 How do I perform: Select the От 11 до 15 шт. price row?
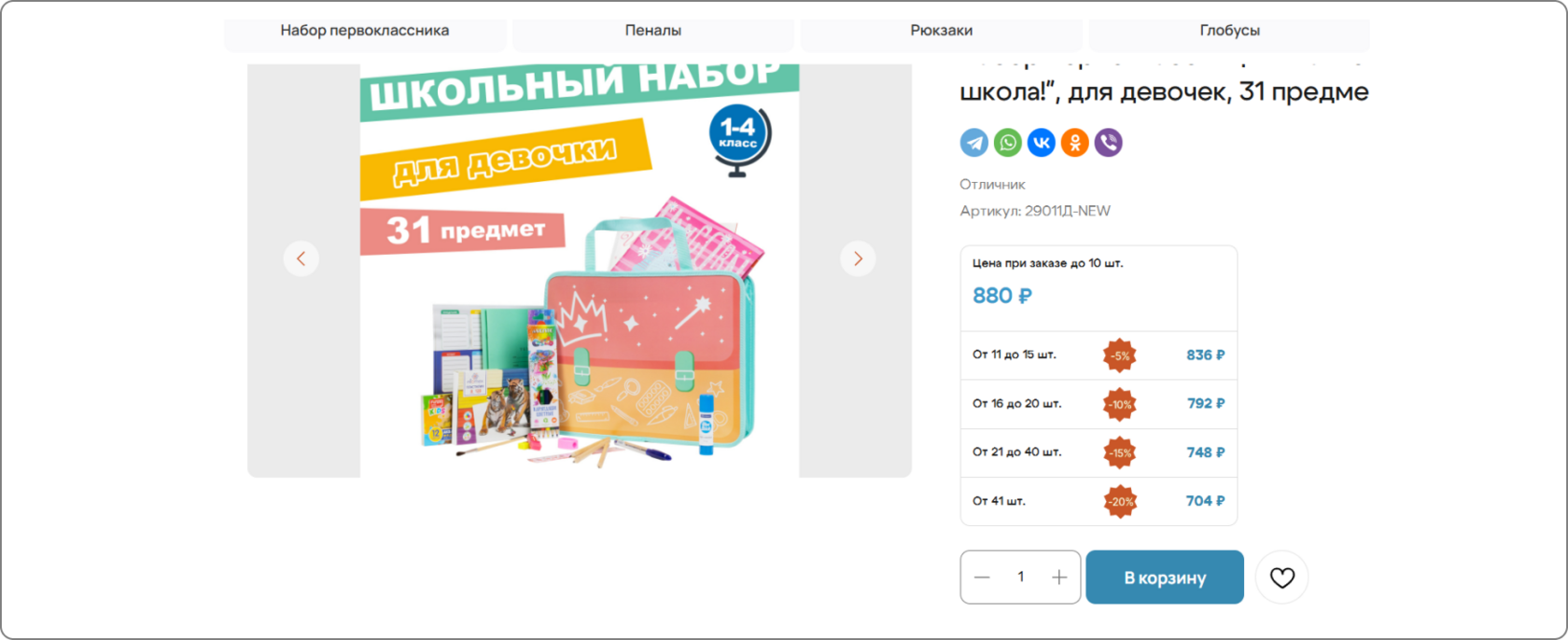[x=1099, y=355]
